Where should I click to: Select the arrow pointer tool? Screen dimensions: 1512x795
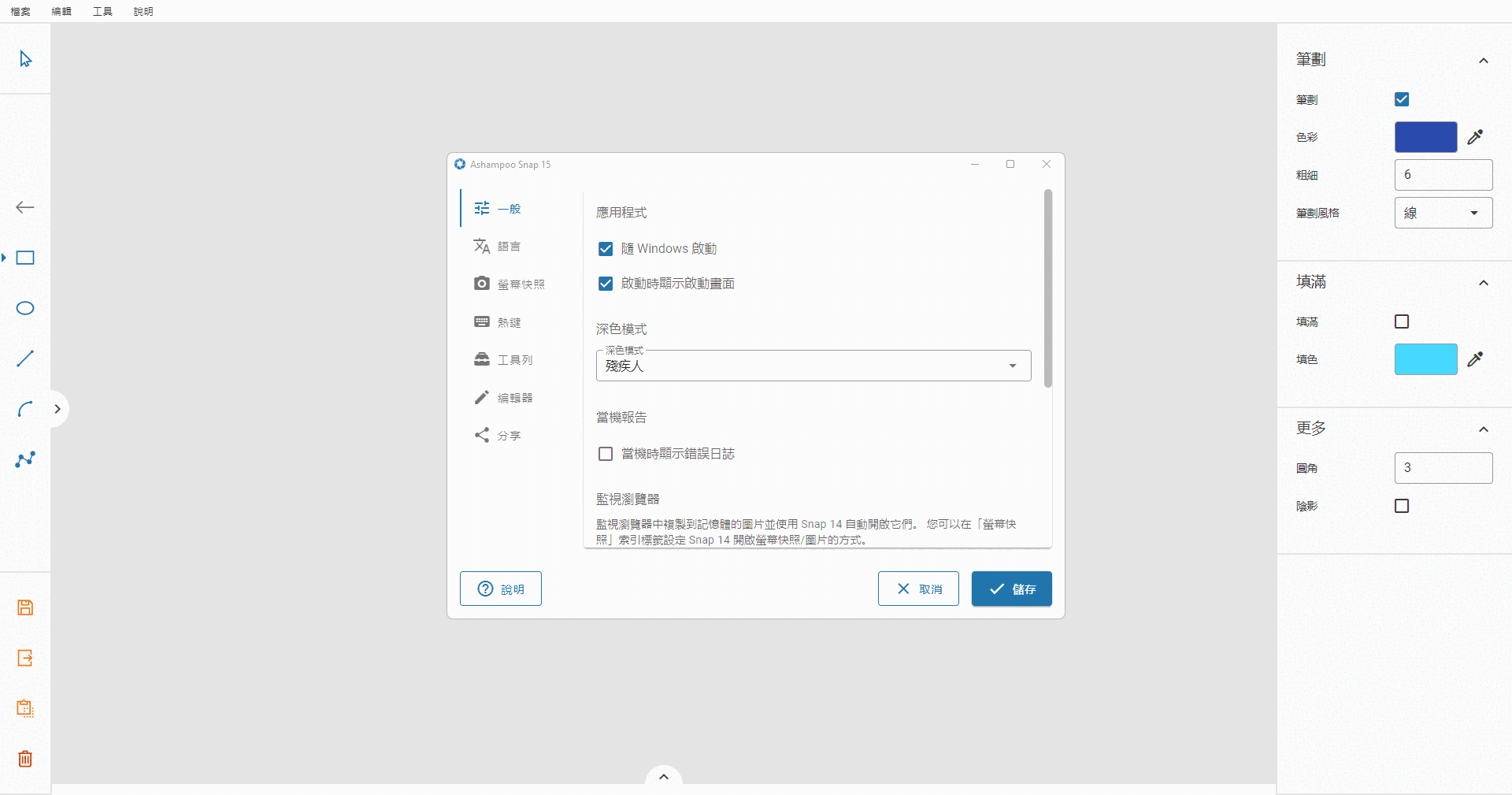(x=25, y=59)
